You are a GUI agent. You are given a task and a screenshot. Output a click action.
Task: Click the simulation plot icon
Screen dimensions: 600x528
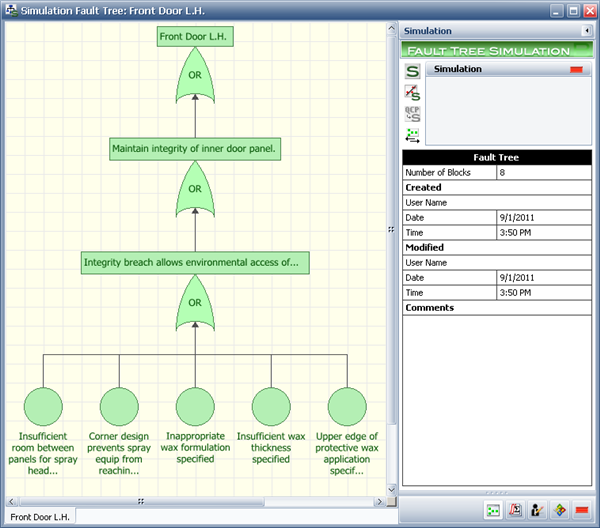tap(412, 93)
